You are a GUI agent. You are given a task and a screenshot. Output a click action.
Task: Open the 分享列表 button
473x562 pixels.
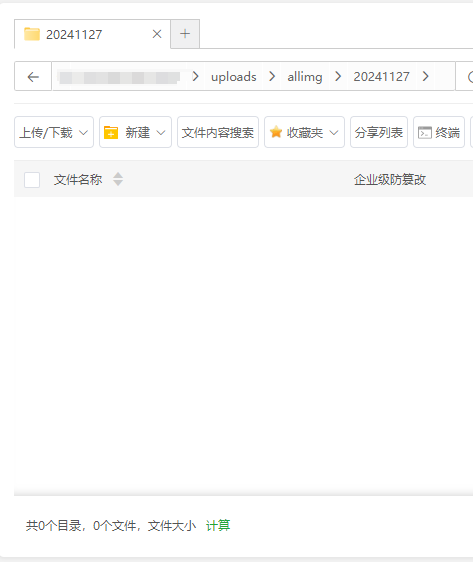pyautogui.click(x=379, y=132)
